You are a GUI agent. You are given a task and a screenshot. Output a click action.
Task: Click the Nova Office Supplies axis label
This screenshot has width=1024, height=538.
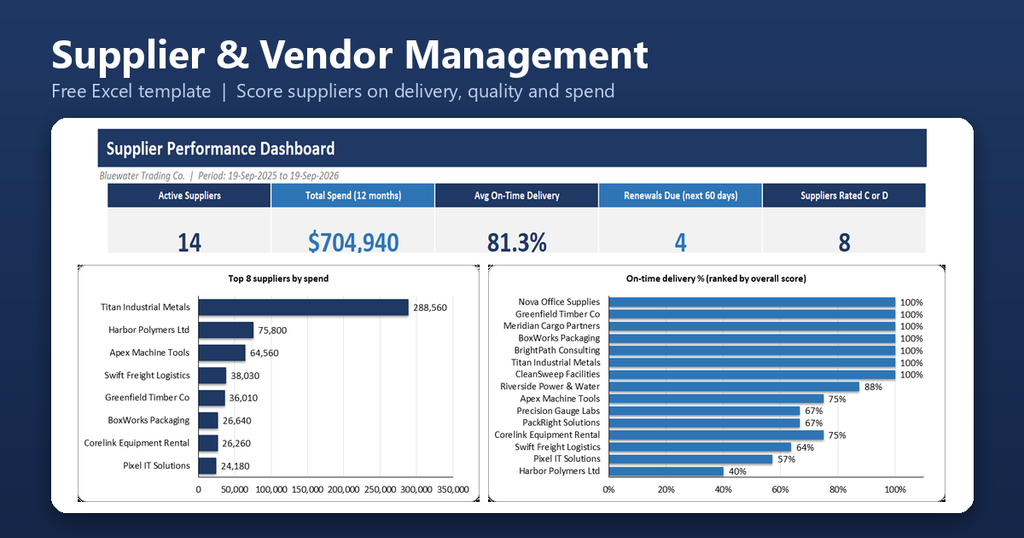point(559,302)
